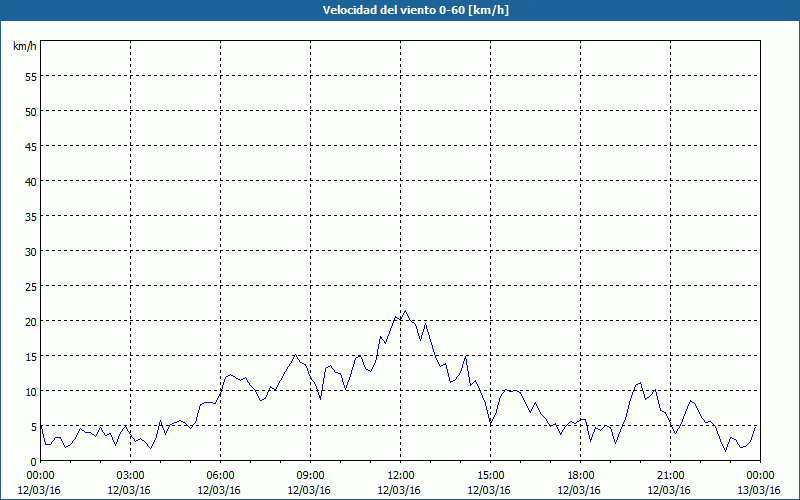Image resolution: width=800 pixels, height=500 pixels.
Task: Select the "12/03/16" date under 12:00
Action: pyautogui.click(x=399, y=490)
